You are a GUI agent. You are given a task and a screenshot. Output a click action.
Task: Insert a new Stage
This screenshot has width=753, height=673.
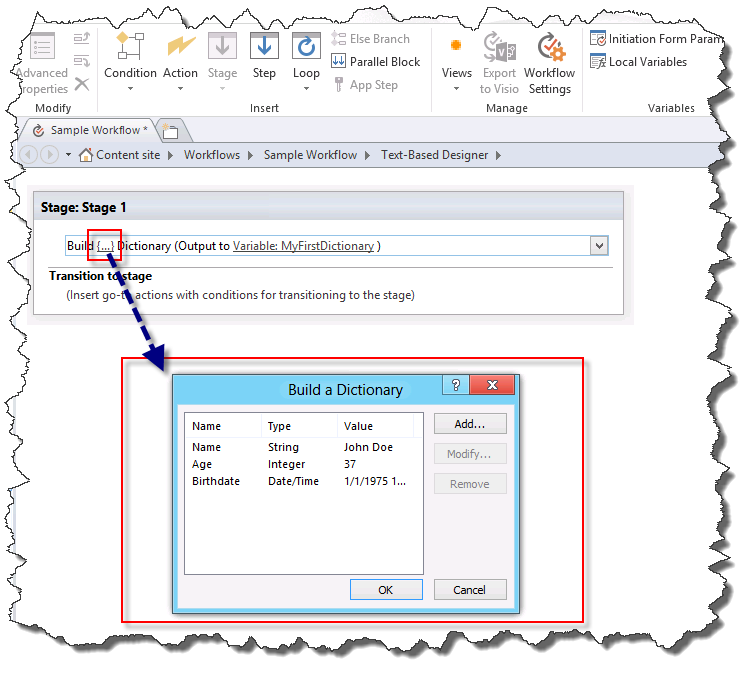pyautogui.click(x=222, y=61)
